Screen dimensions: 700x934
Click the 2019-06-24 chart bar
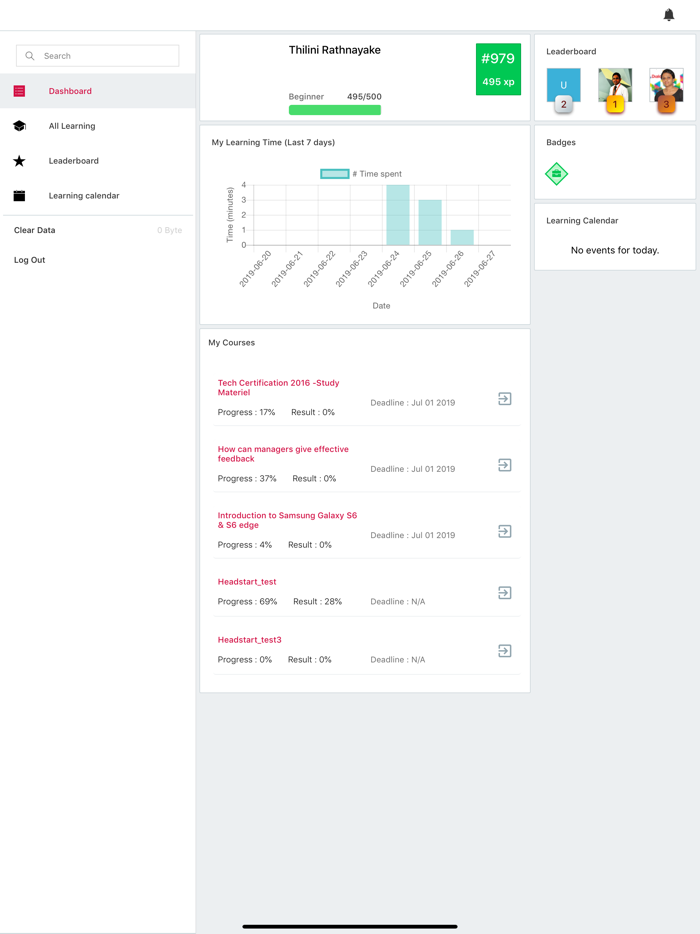[x=398, y=214]
